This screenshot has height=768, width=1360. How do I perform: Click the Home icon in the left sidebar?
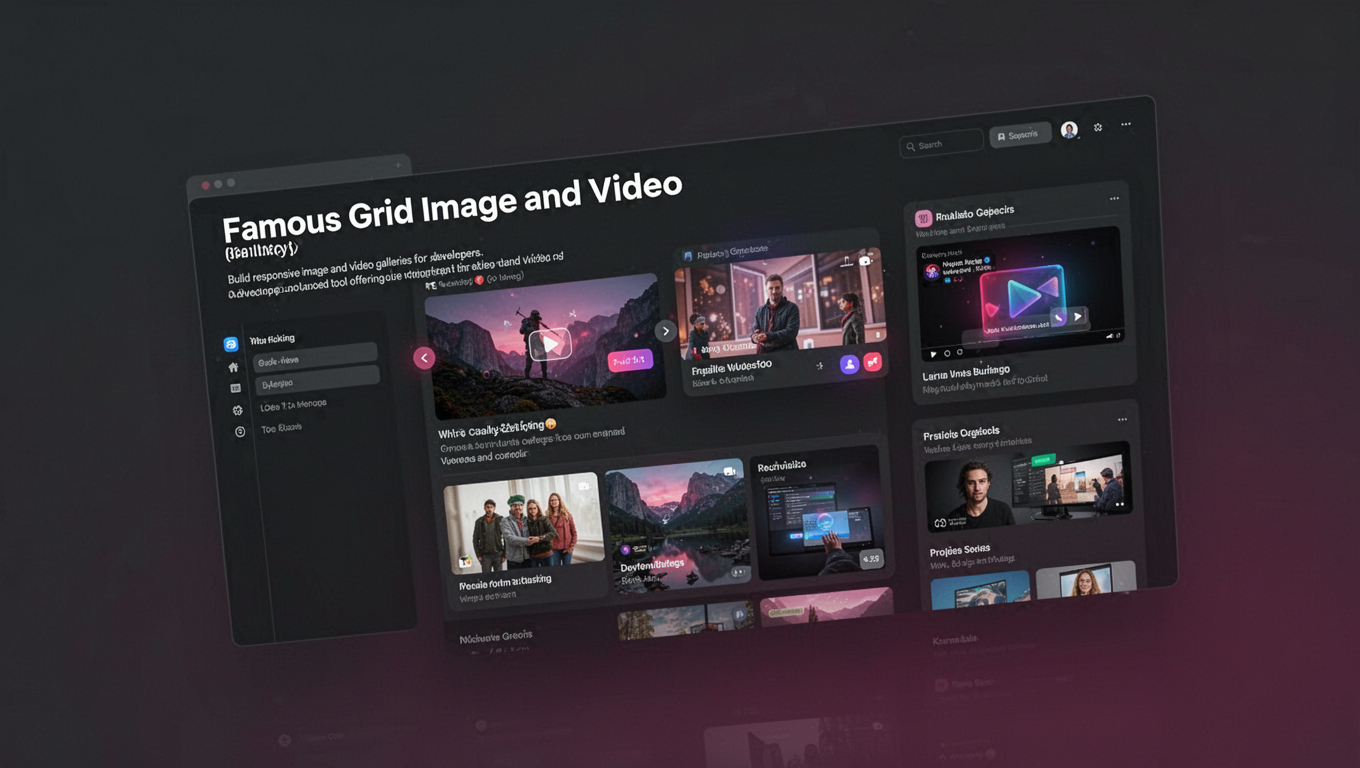(232, 367)
